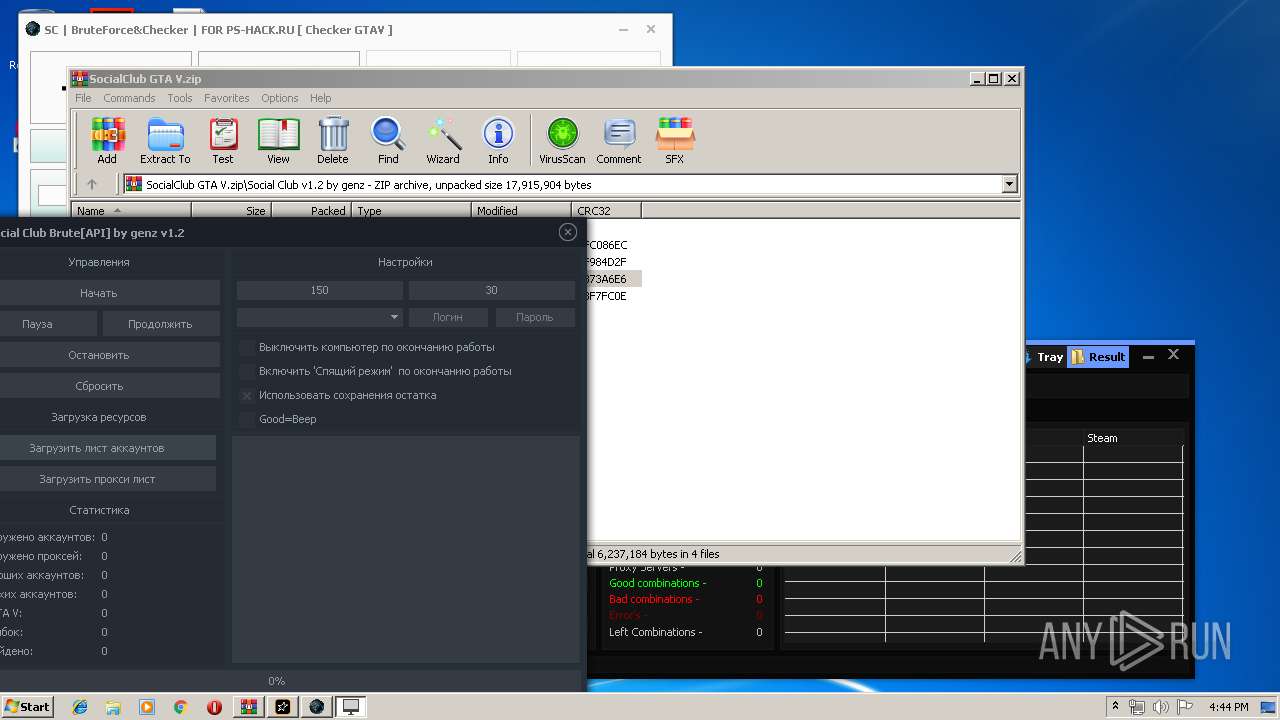Go up one folder level in WinRAR
The height and width of the screenshot is (720, 1280).
(92, 184)
